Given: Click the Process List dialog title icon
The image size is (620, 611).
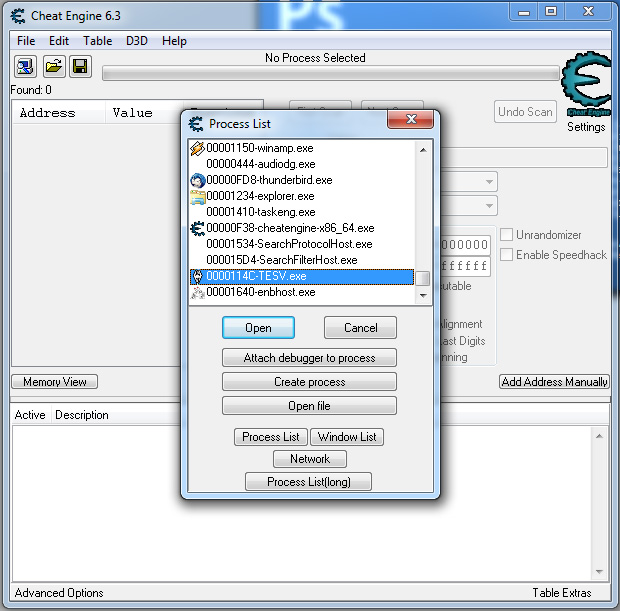Looking at the screenshot, I should (x=196, y=124).
